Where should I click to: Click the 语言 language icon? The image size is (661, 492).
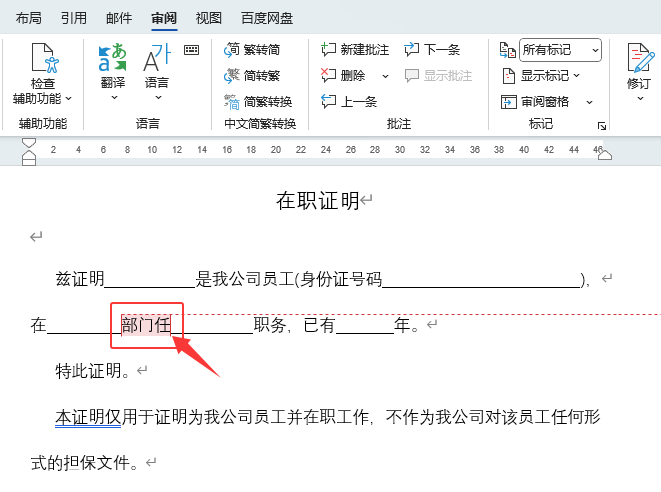point(157,58)
